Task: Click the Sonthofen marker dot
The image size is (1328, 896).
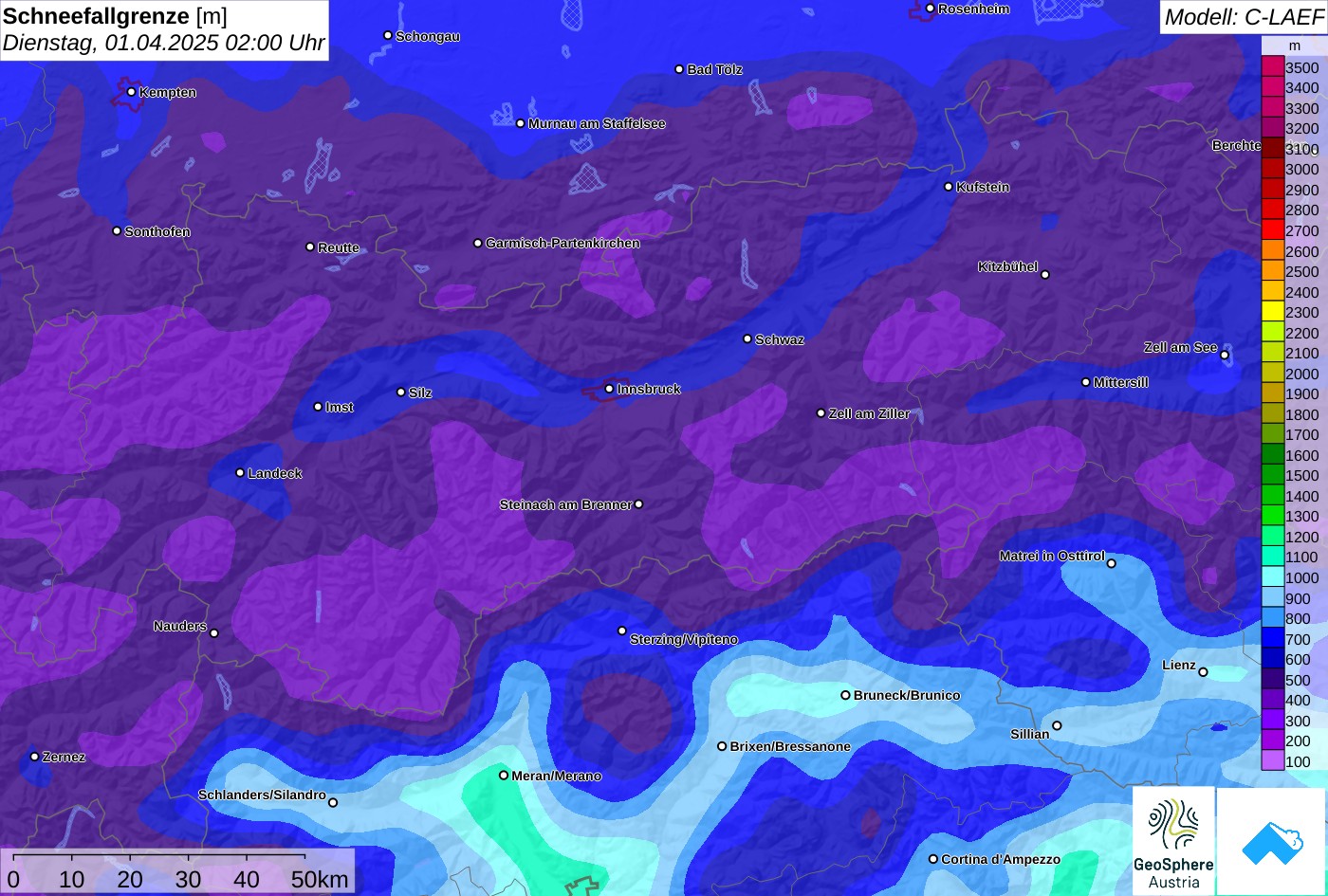Action: [118, 231]
